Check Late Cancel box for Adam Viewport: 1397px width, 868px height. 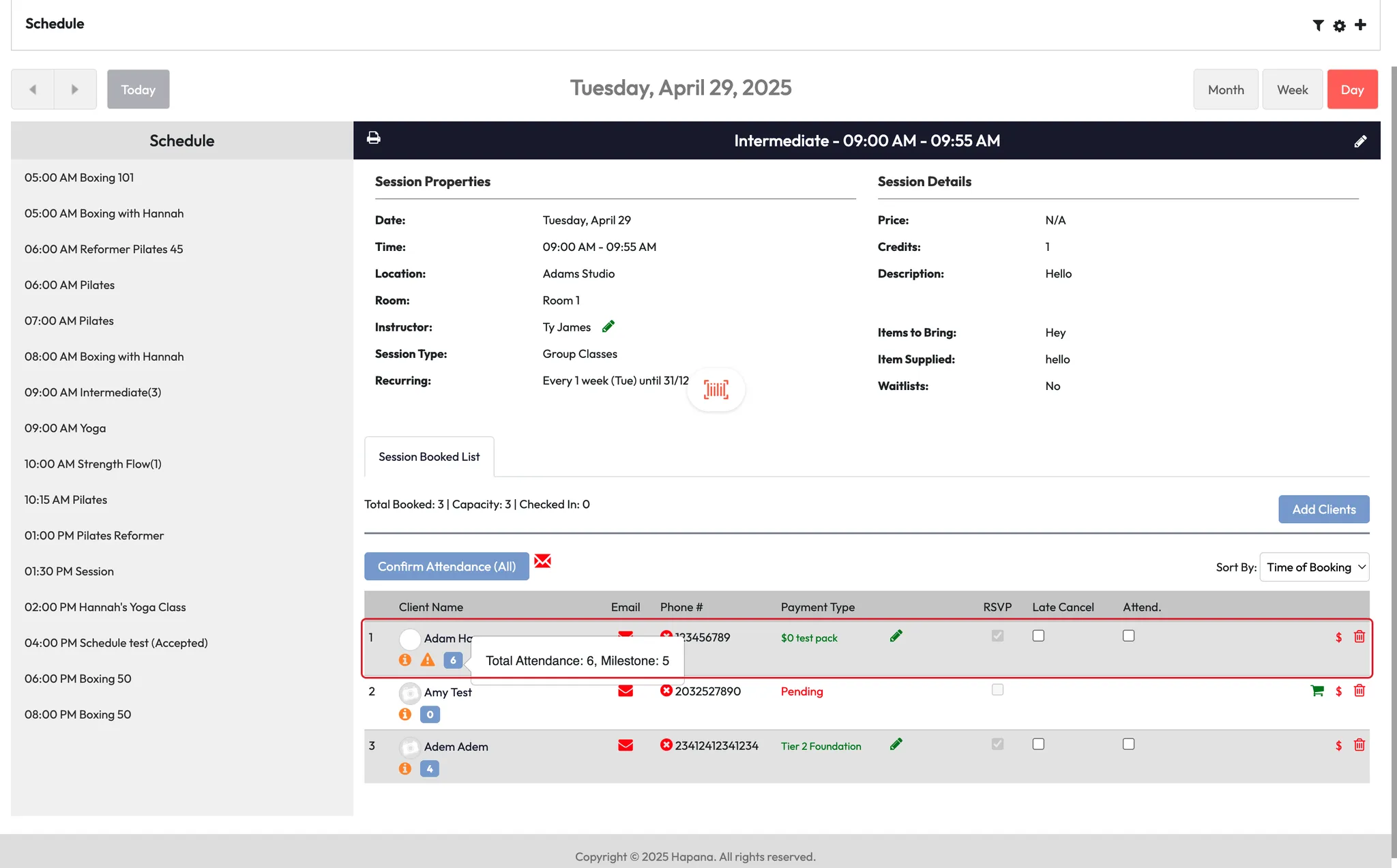[1038, 635]
